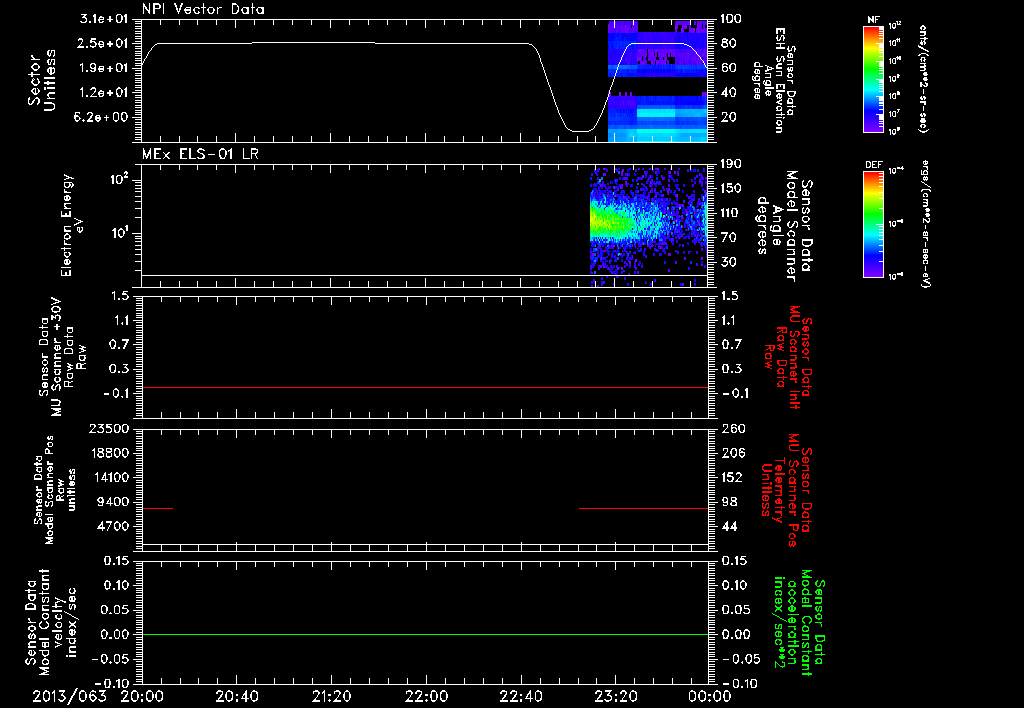Click the 'ergs/(cm**2-sr-sec-eV)' colorbar unit label
This screenshot has height=708, width=1024.
click(x=925, y=223)
